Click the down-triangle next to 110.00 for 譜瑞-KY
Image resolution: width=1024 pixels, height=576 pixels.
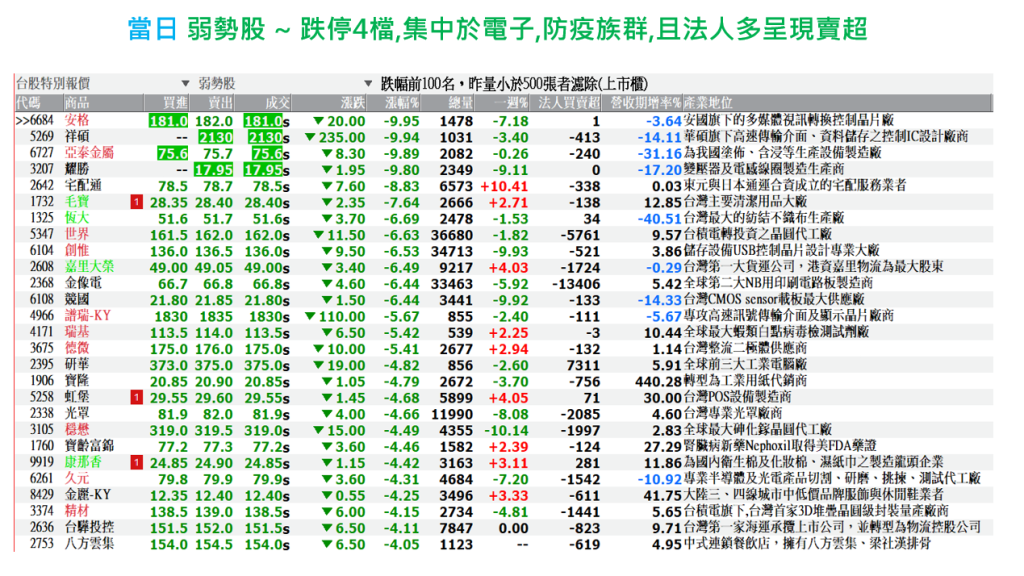pyautogui.click(x=309, y=316)
